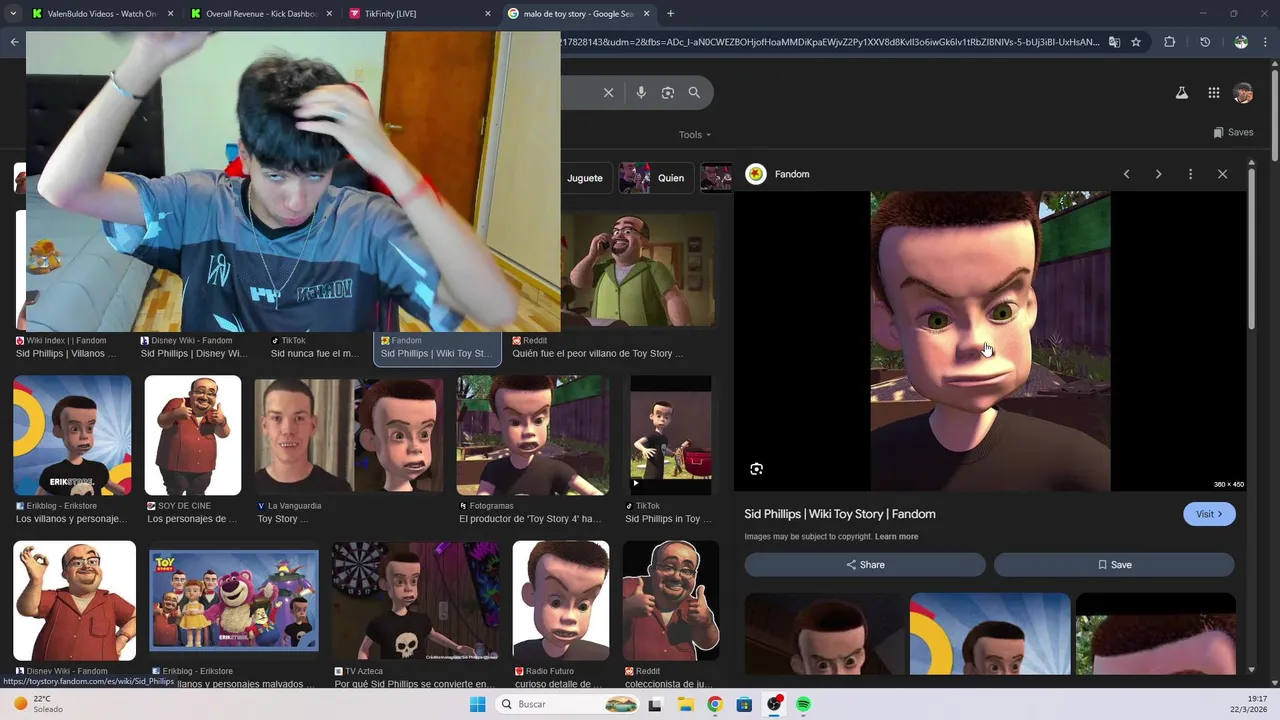Image resolution: width=1280 pixels, height=720 pixels.
Task: Open the Chrome extensions puzzle icon
Action: 1169,42
